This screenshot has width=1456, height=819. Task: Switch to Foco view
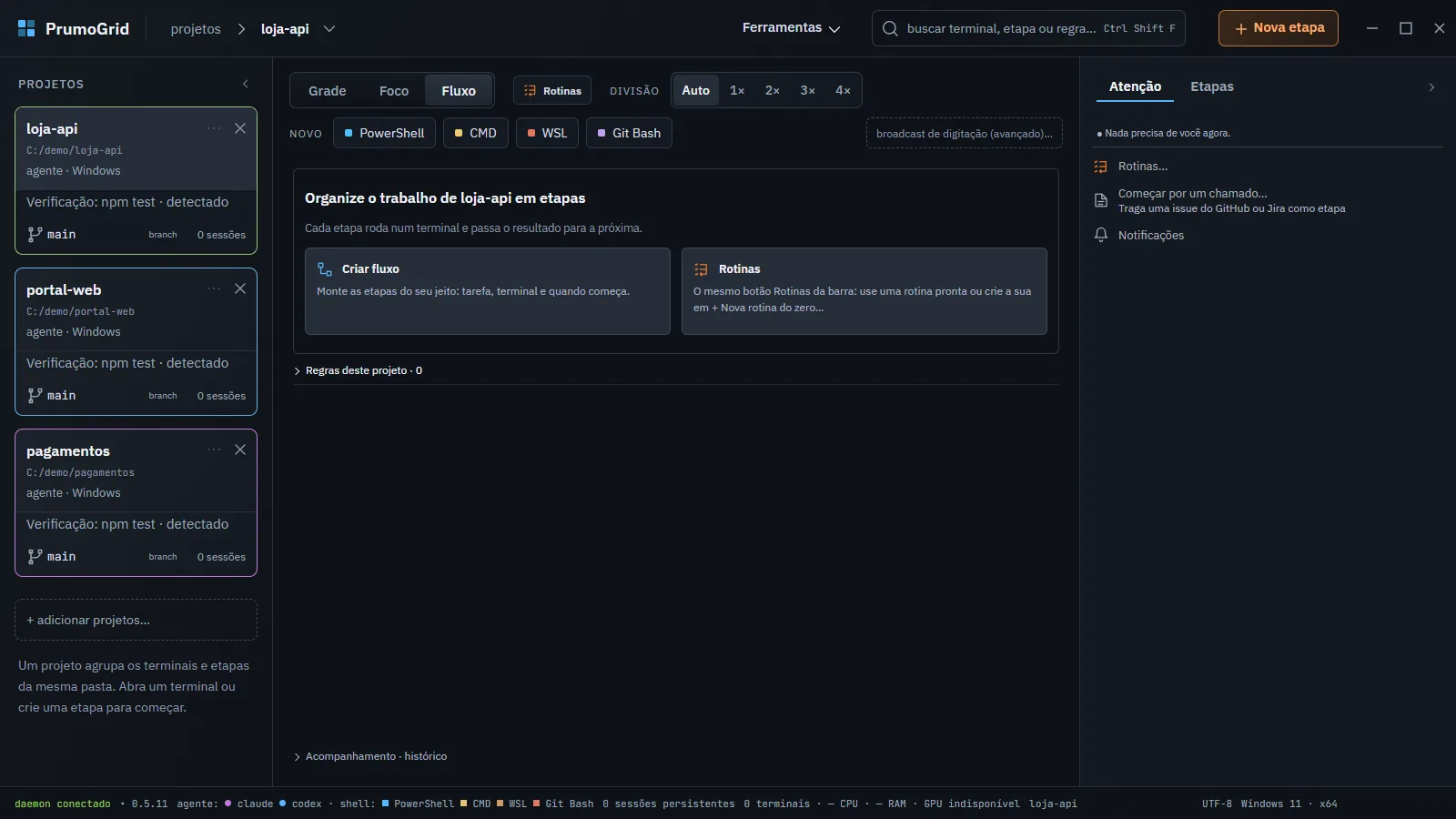point(394,90)
